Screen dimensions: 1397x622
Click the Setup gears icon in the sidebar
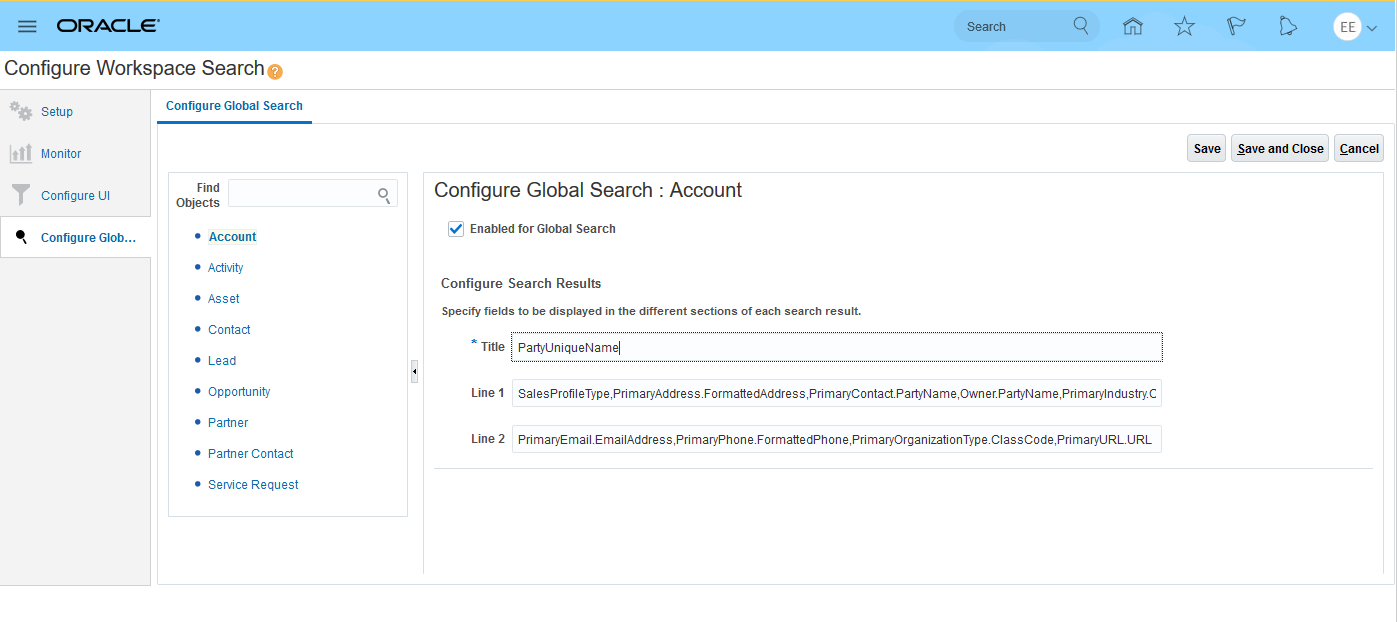pos(20,111)
